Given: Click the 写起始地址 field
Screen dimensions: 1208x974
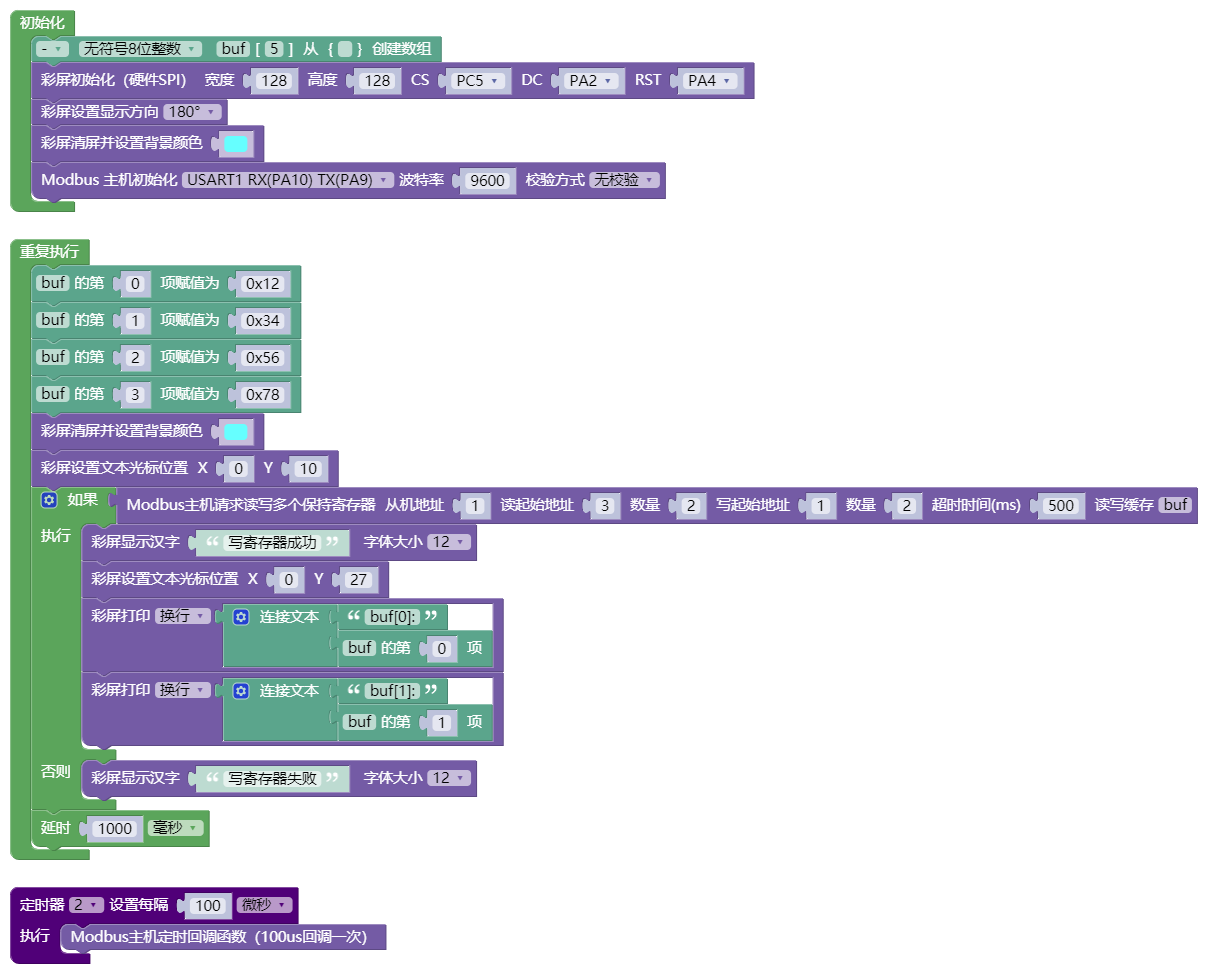Looking at the screenshot, I should pyautogui.click(x=820, y=506).
